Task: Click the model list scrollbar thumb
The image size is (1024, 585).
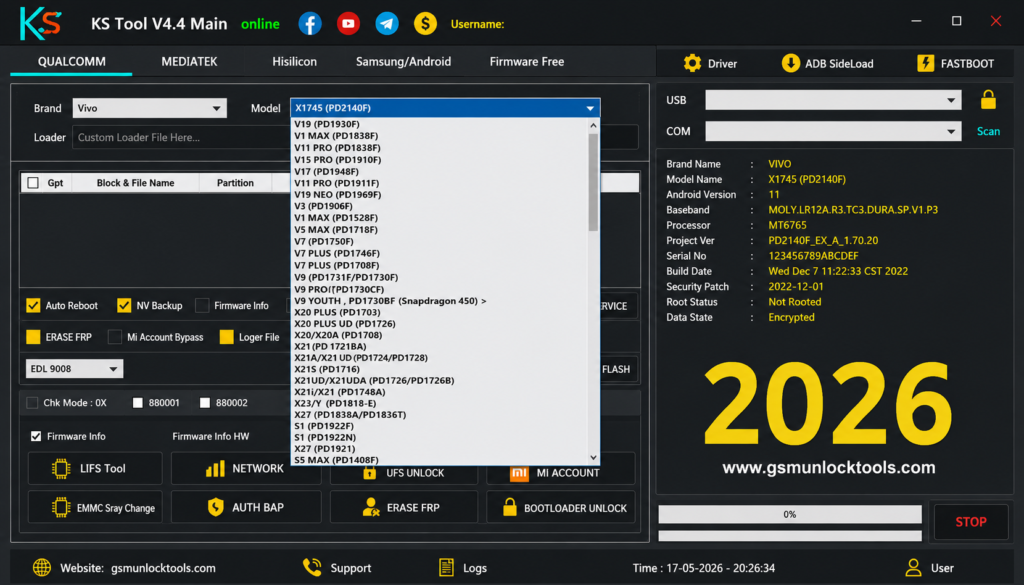Action: (x=593, y=182)
